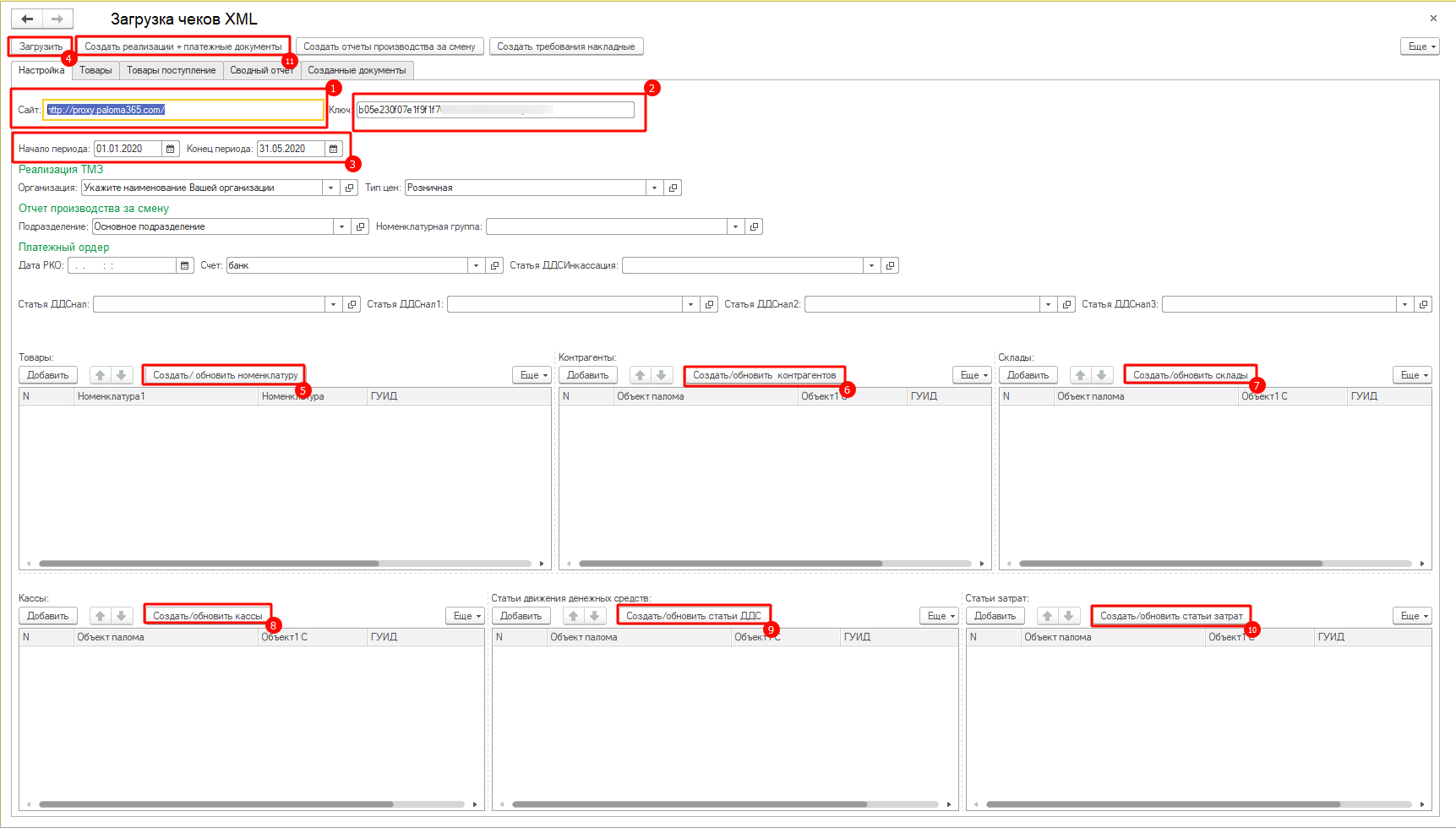Open the Счет dropdown arrow
Viewport: 1456px width, 828px height.
pos(476,265)
